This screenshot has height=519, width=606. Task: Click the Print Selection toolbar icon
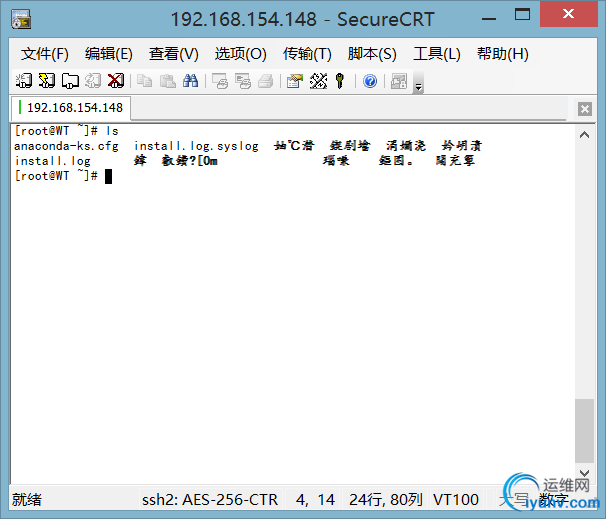coord(243,81)
